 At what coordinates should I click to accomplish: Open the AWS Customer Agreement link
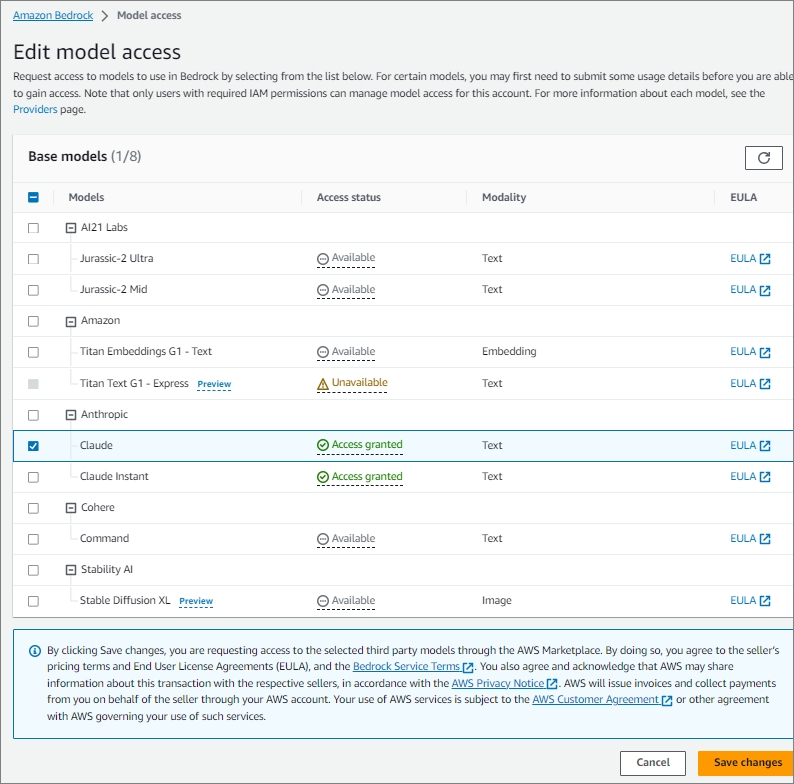pyautogui.click(x=596, y=699)
